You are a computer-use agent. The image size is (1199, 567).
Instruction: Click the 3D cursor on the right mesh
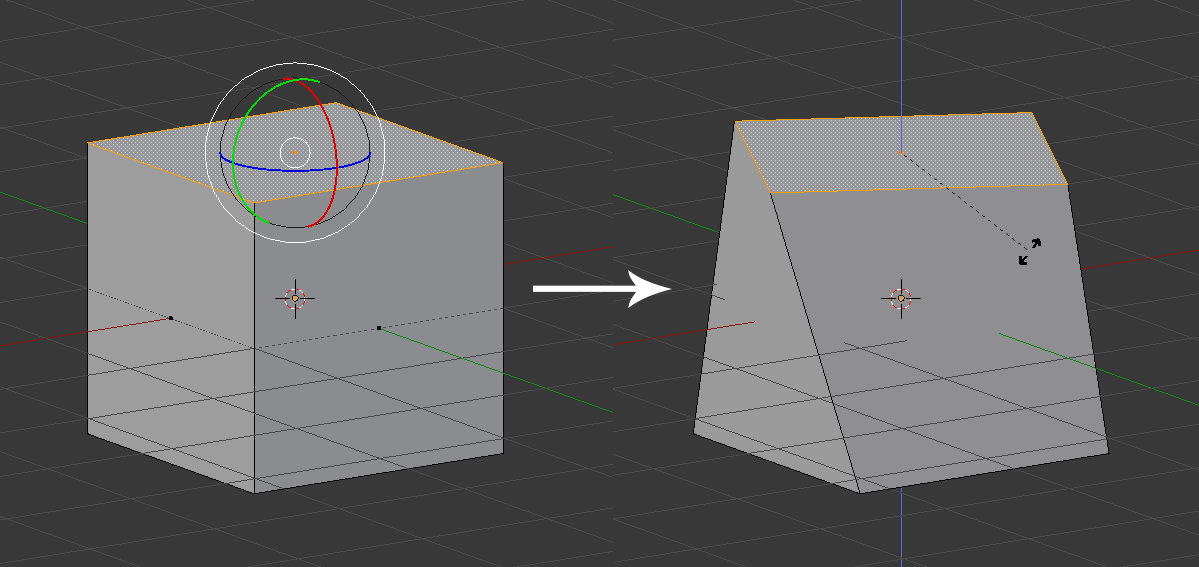pyautogui.click(x=901, y=298)
